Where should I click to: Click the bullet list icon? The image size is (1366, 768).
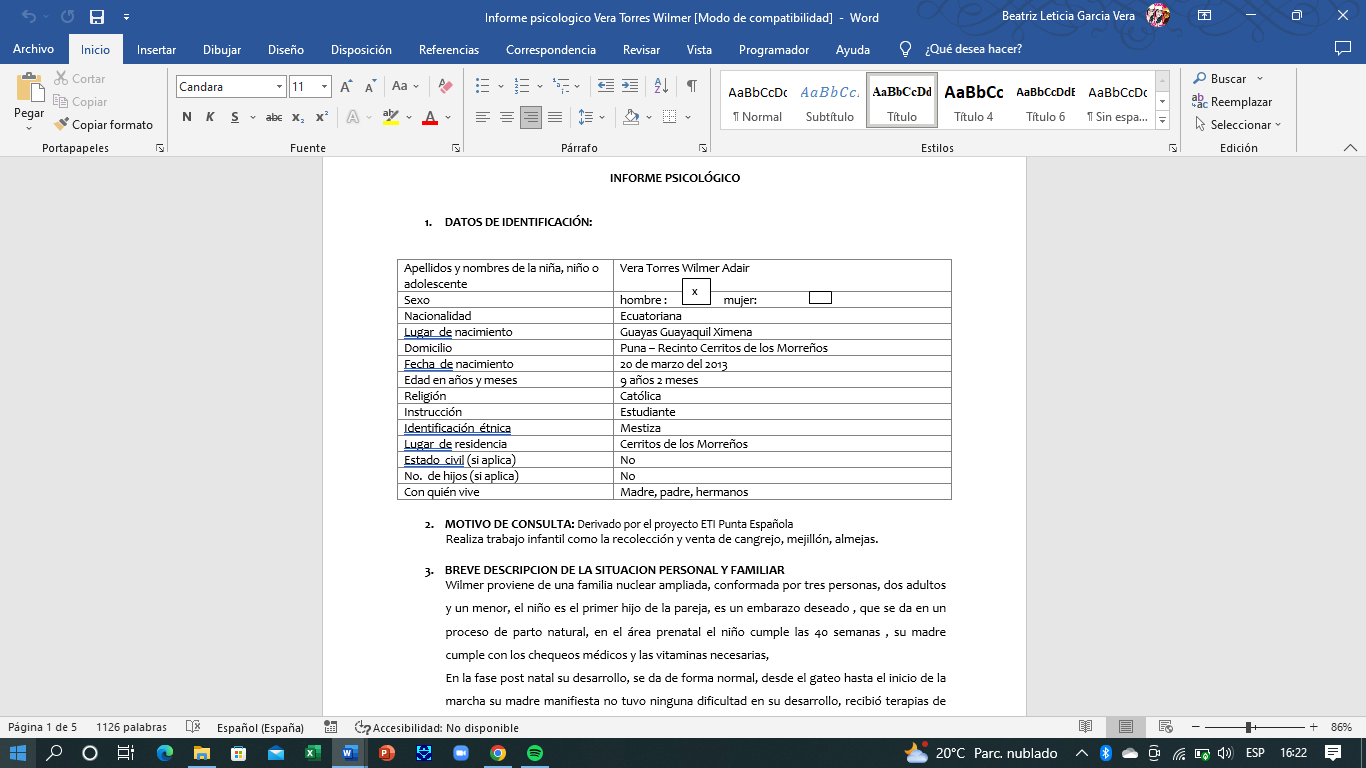pos(483,87)
